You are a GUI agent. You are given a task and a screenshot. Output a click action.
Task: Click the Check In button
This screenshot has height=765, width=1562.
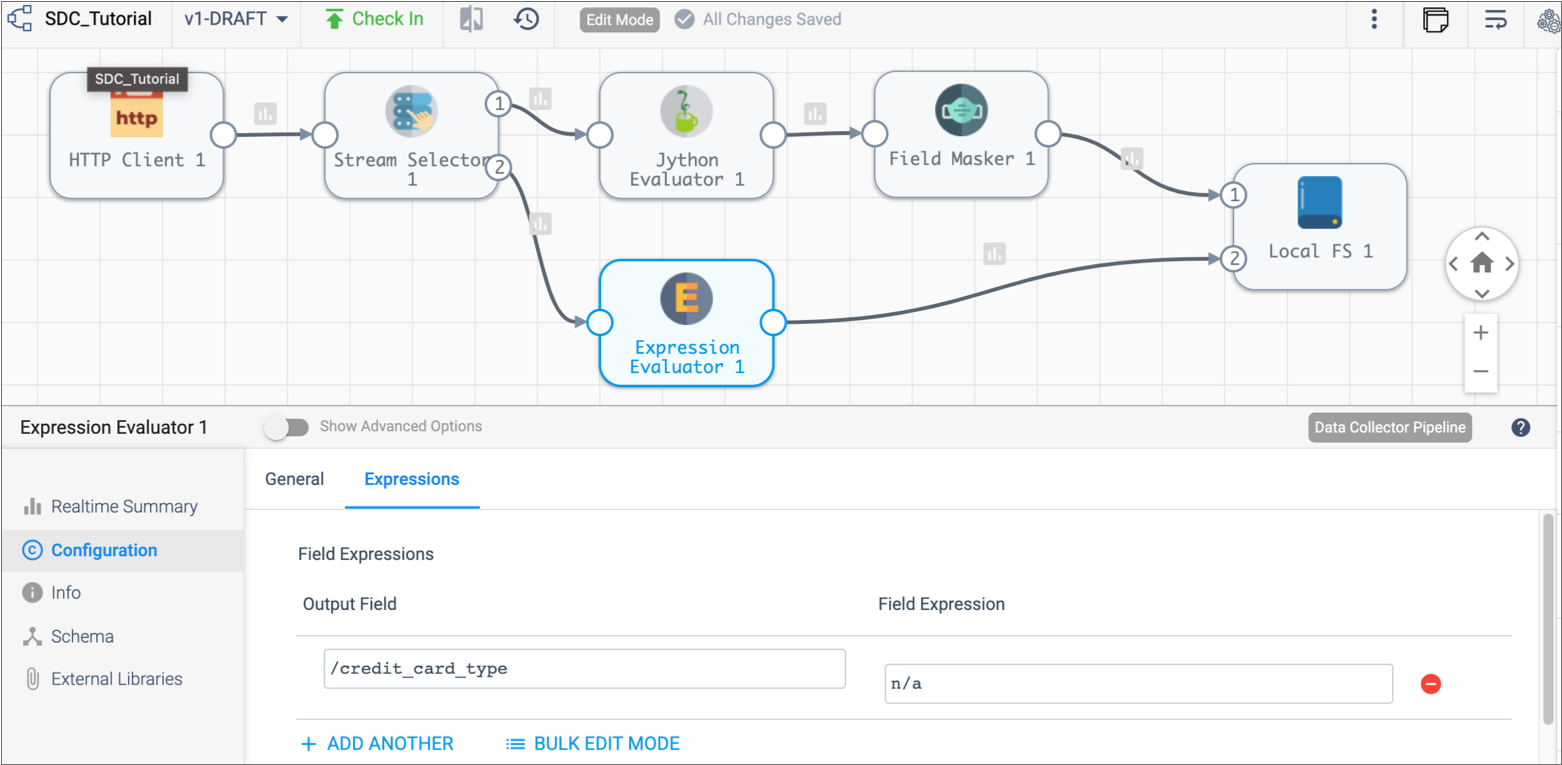(x=375, y=19)
